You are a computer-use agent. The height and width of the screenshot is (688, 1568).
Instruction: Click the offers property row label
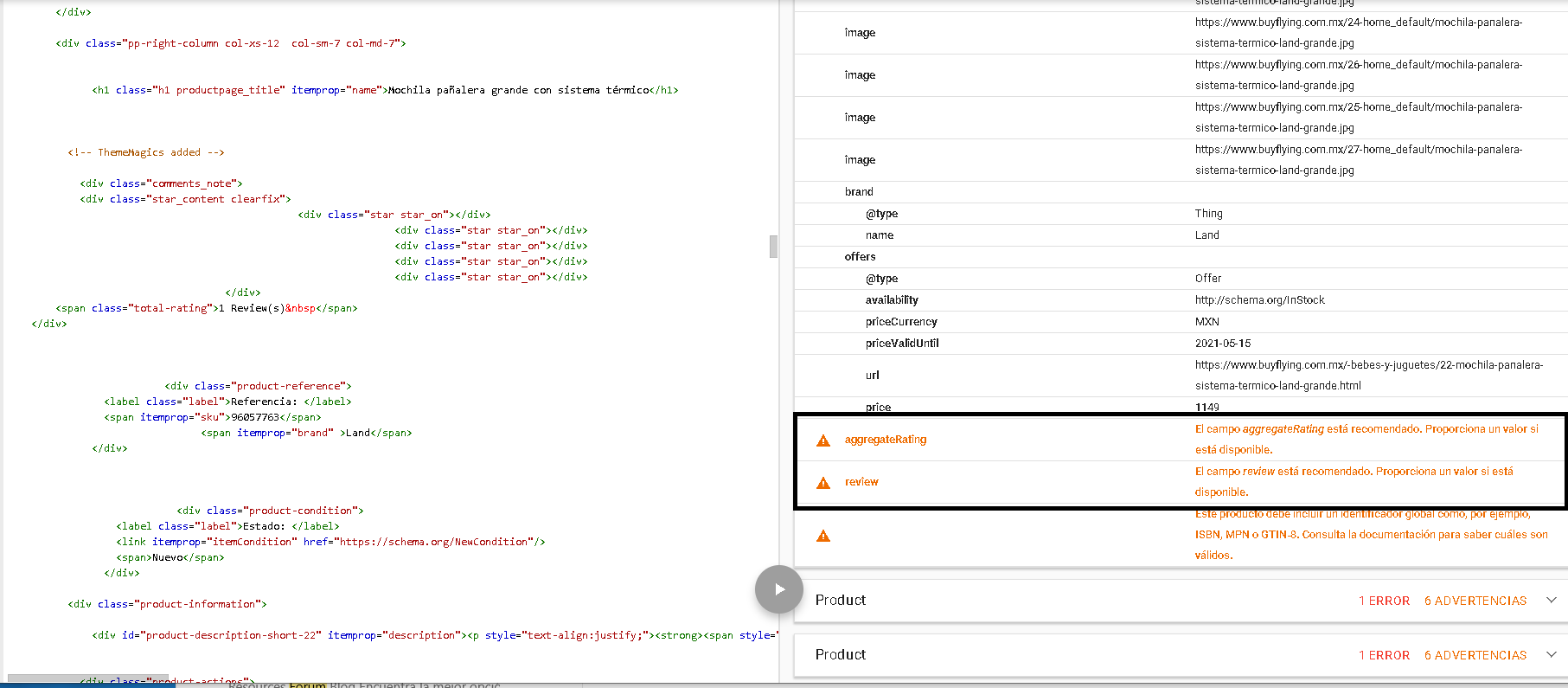[x=861, y=257]
